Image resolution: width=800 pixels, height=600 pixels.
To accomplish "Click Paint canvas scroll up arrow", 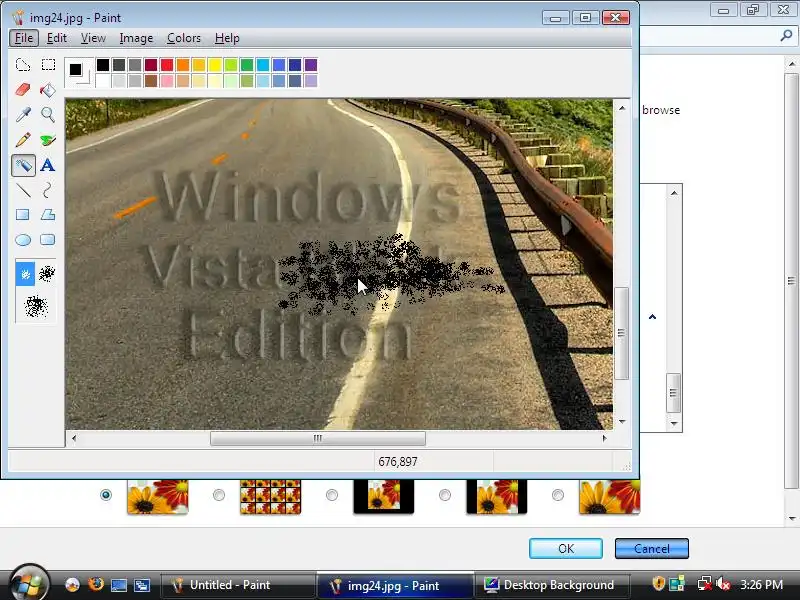I will [x=622, y=108].
